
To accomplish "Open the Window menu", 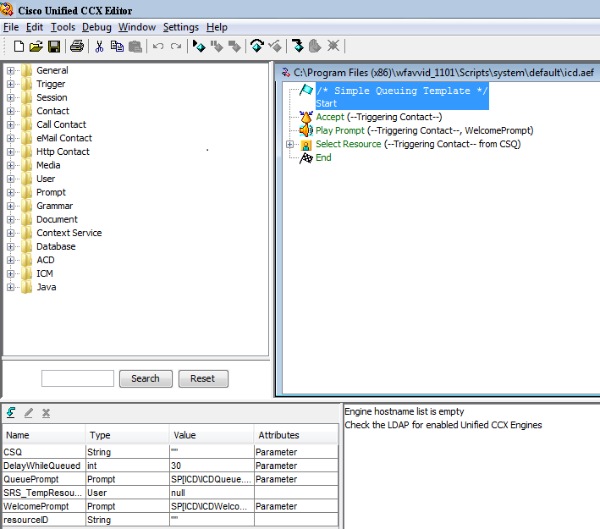I will coord(137,27).
